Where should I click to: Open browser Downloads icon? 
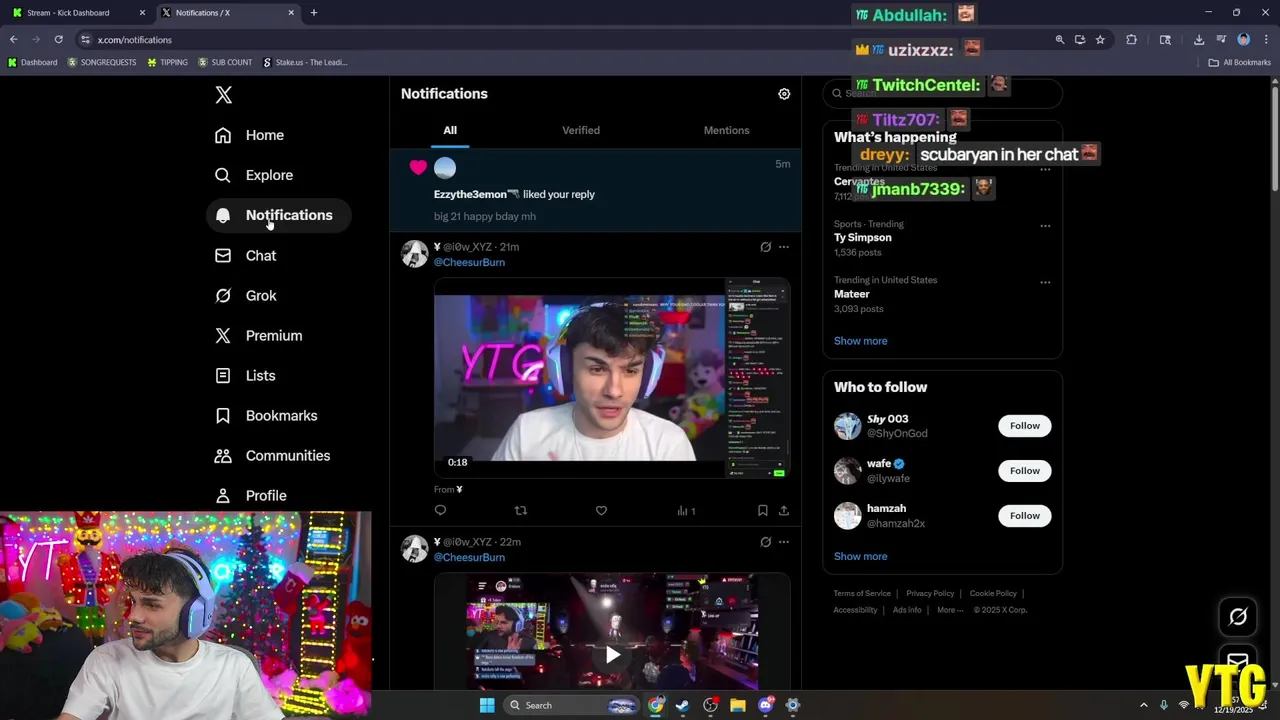[1198, 40]
